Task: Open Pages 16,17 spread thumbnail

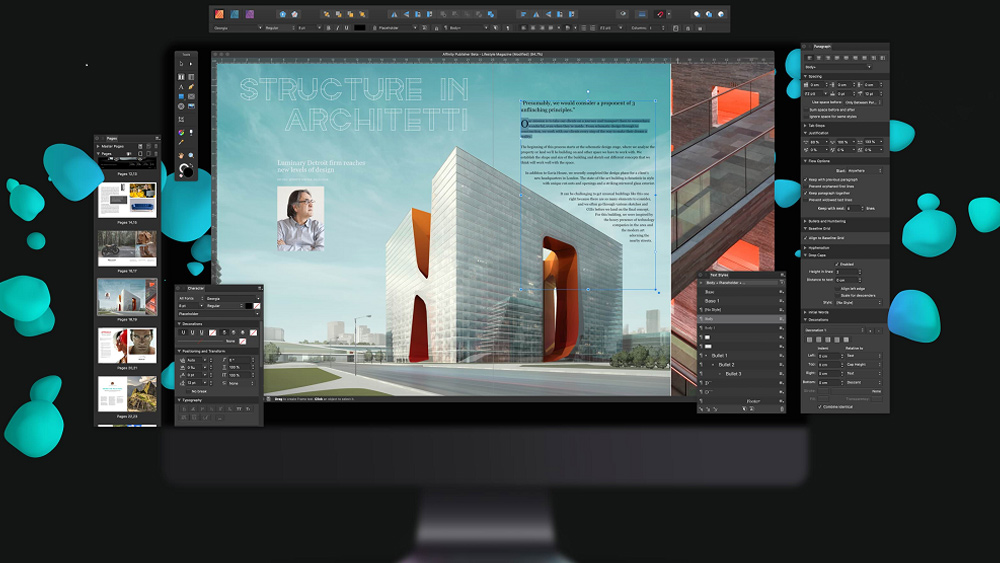Action: click(127, 248)
